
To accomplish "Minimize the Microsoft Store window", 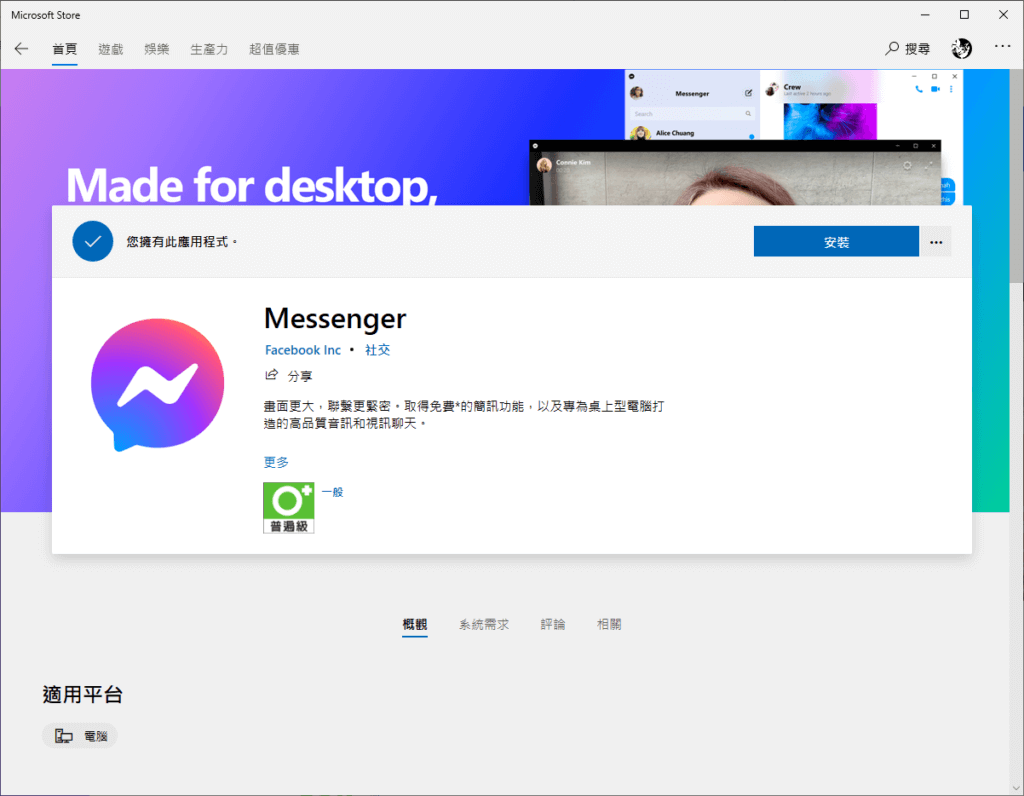I will (925, 14).
